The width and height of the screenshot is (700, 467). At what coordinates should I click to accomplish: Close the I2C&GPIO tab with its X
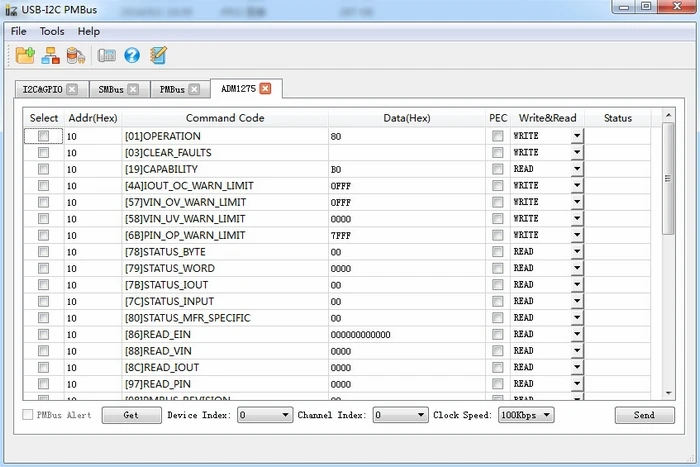[72, 89]
